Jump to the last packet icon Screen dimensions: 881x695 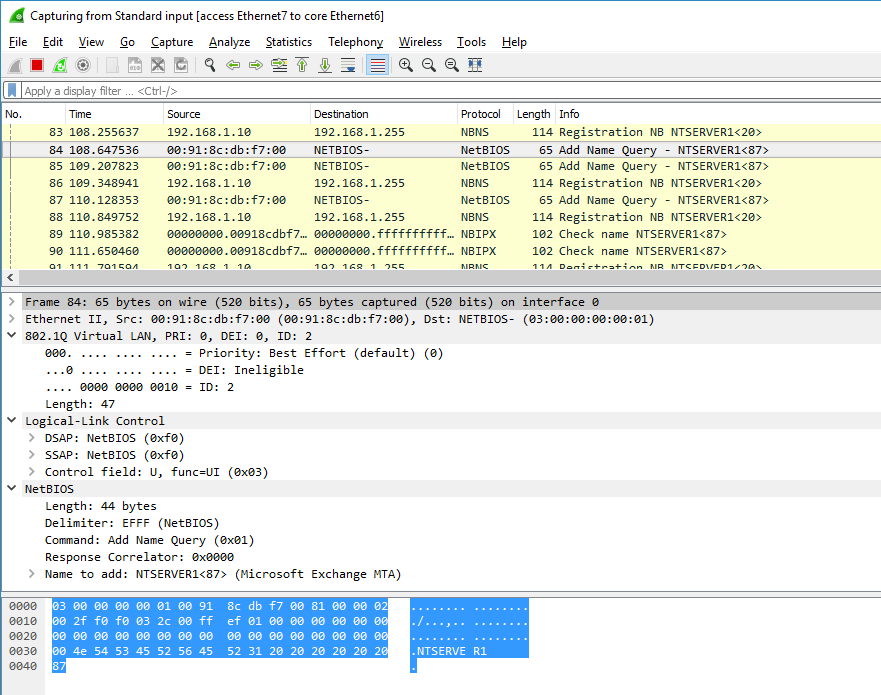[x=325, y=65]
